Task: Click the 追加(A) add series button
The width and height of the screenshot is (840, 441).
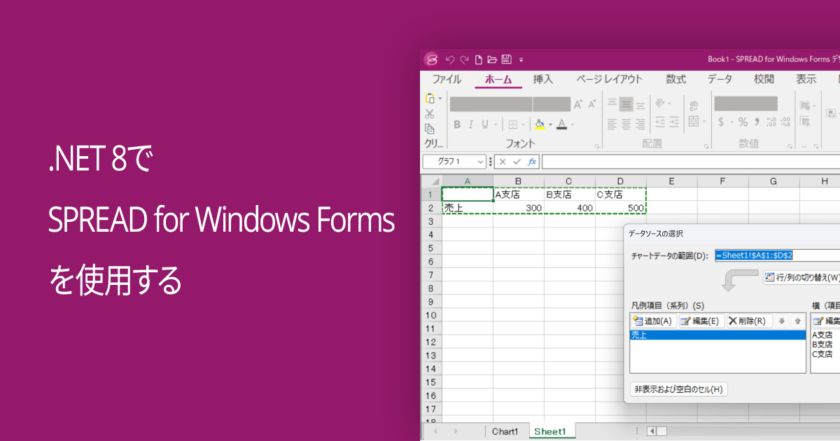Action: tap(652, 321)
